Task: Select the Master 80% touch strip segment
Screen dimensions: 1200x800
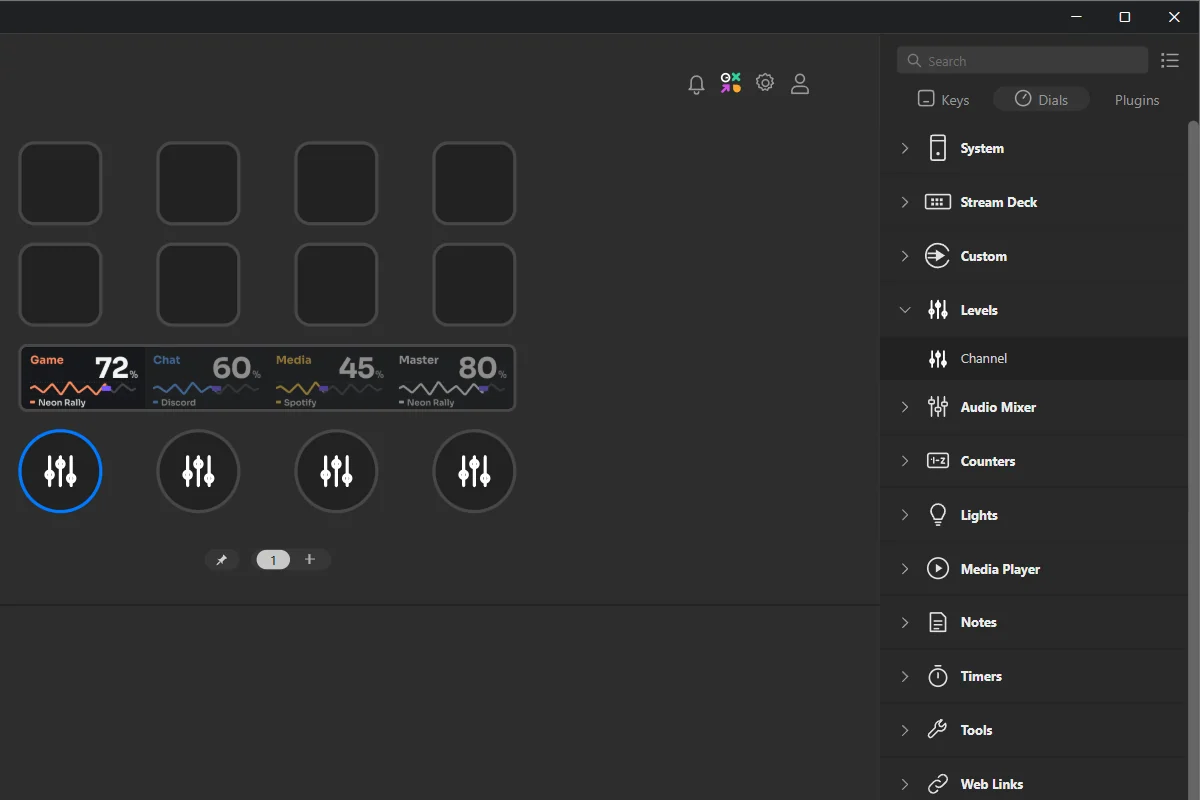Action: pyautogui.click(x=453, y=378)
